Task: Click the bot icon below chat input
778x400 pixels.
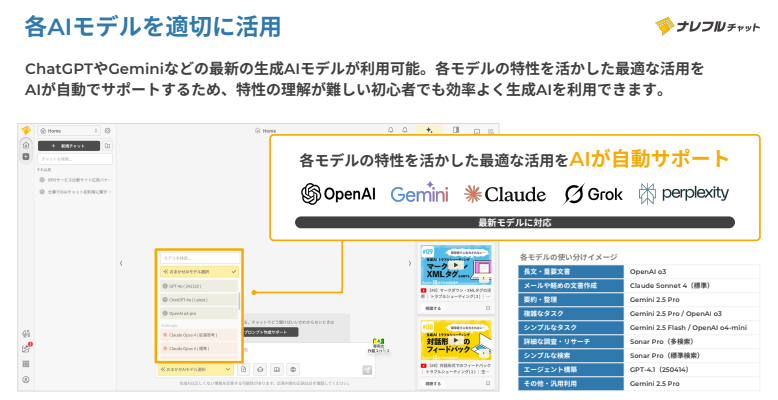Action: pyautogui.click(x=260, y=369)
